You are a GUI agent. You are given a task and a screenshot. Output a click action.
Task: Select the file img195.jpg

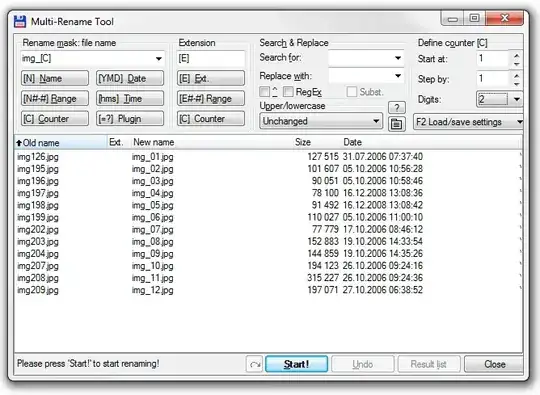(x=38, y=169)
